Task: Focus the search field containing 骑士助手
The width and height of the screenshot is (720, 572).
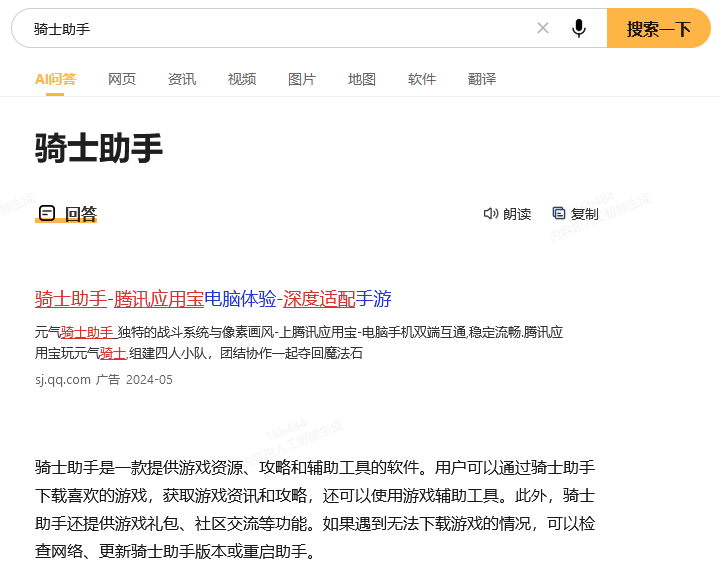Action: tap(270, 29)
